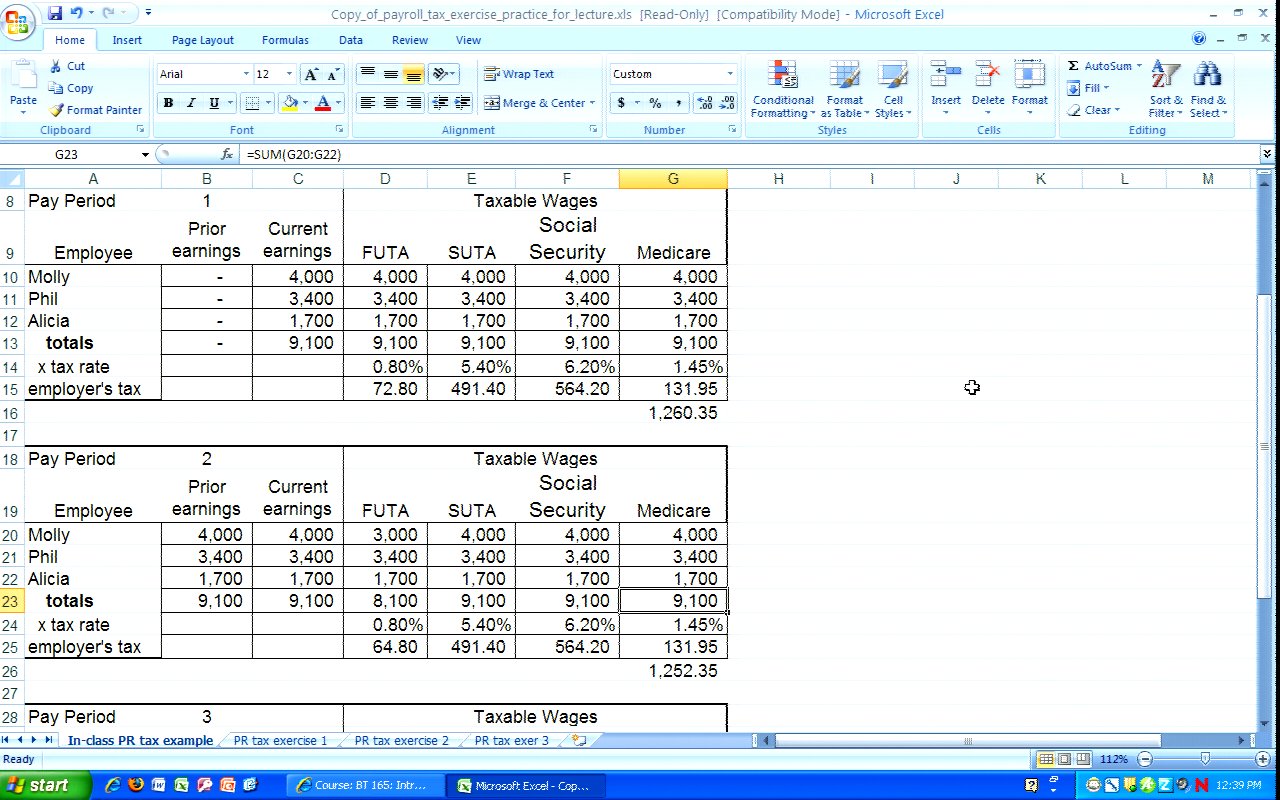The width and height of the screenshot is (1280, 800).
Task: Click the Center align icon
Action: click(391, 103)
